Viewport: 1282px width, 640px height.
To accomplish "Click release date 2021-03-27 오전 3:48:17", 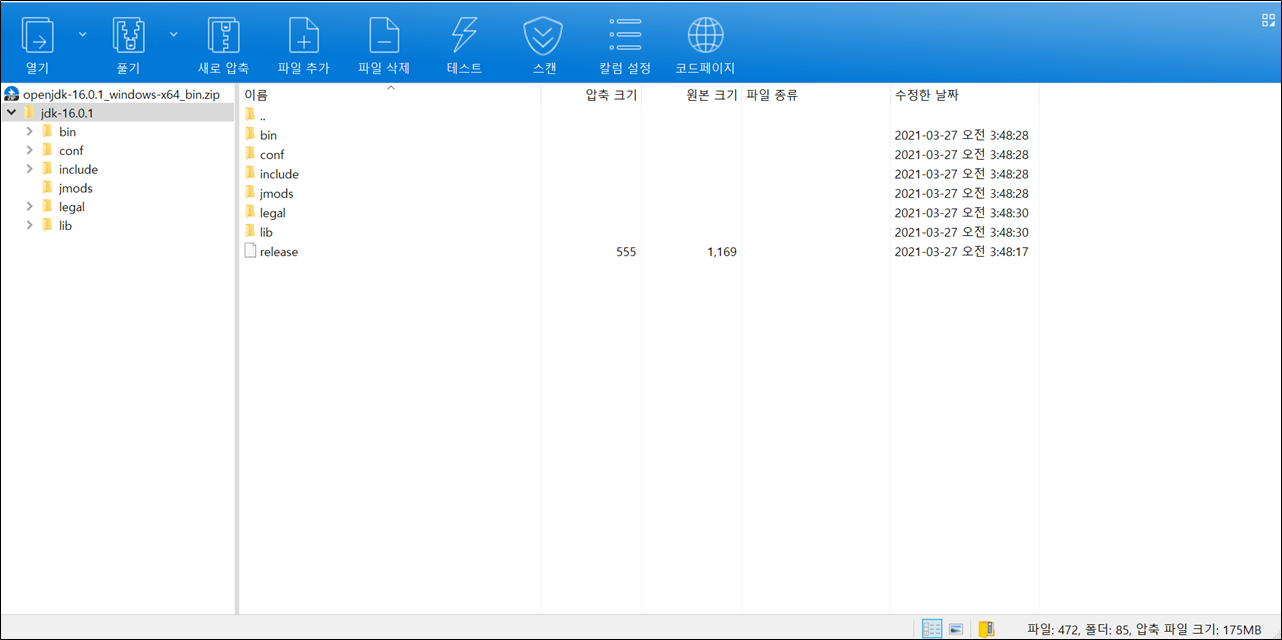I will (x=961, y=252).
